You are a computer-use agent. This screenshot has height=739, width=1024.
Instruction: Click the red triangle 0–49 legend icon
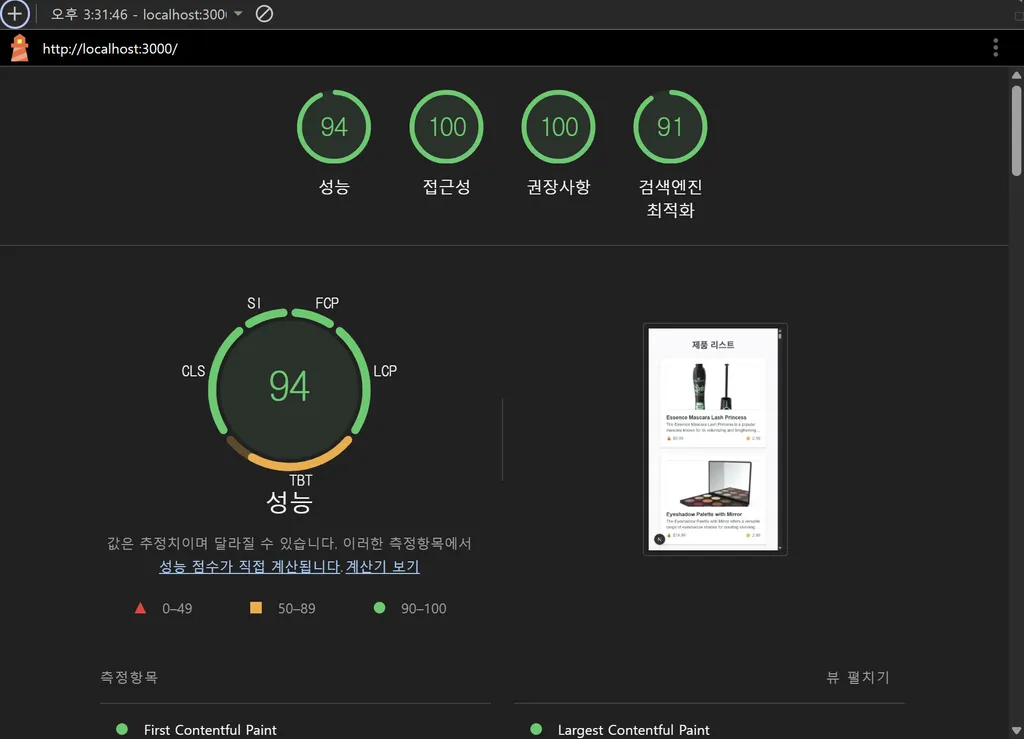tap(140, 608)
